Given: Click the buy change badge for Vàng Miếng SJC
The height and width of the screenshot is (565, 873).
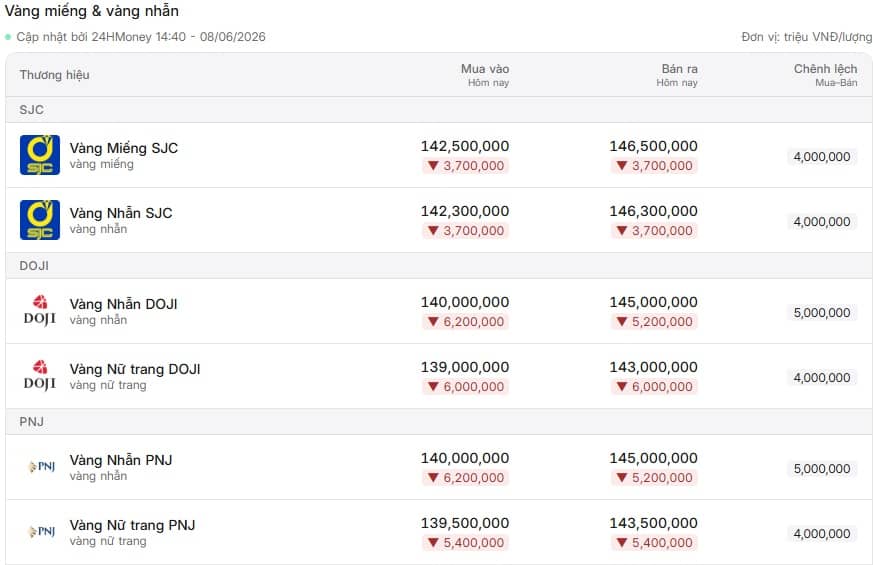Looking at the screenshot, I should point(465,165).
